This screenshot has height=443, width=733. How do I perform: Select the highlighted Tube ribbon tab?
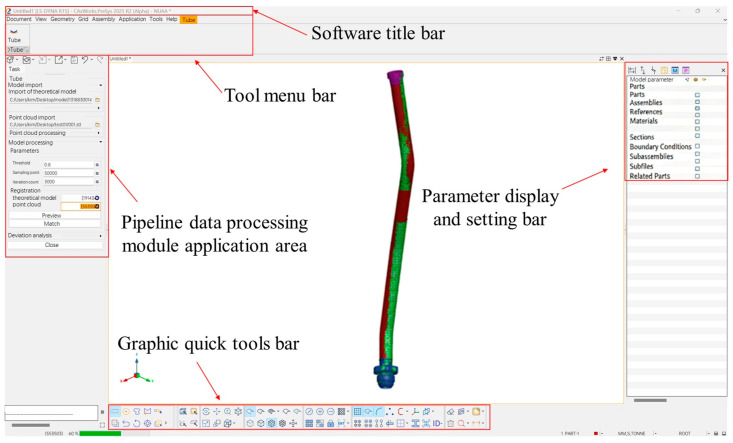pyautogui.click(x=189, y=20)
